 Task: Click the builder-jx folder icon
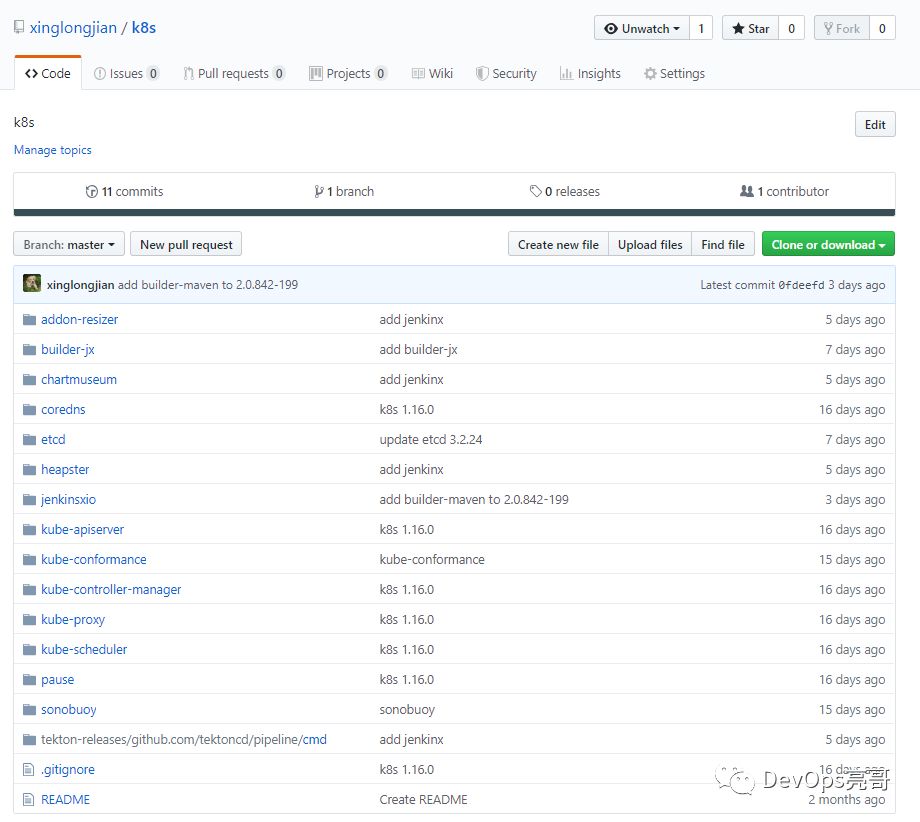coord(29,349)
